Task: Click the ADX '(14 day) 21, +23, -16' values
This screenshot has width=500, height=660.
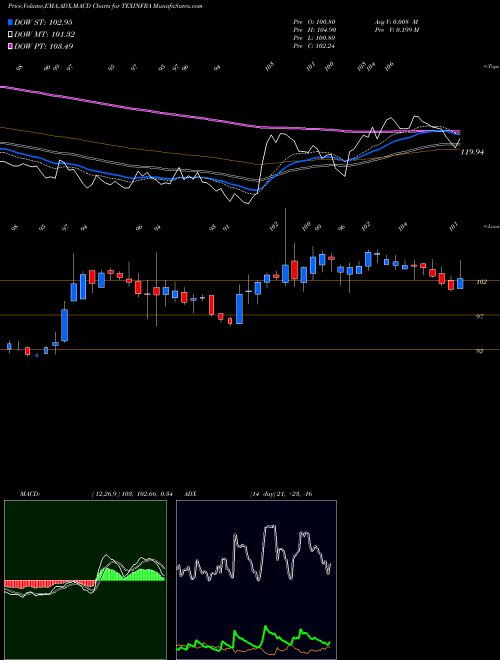Action: pyautogui.click(x=280, y=494)
